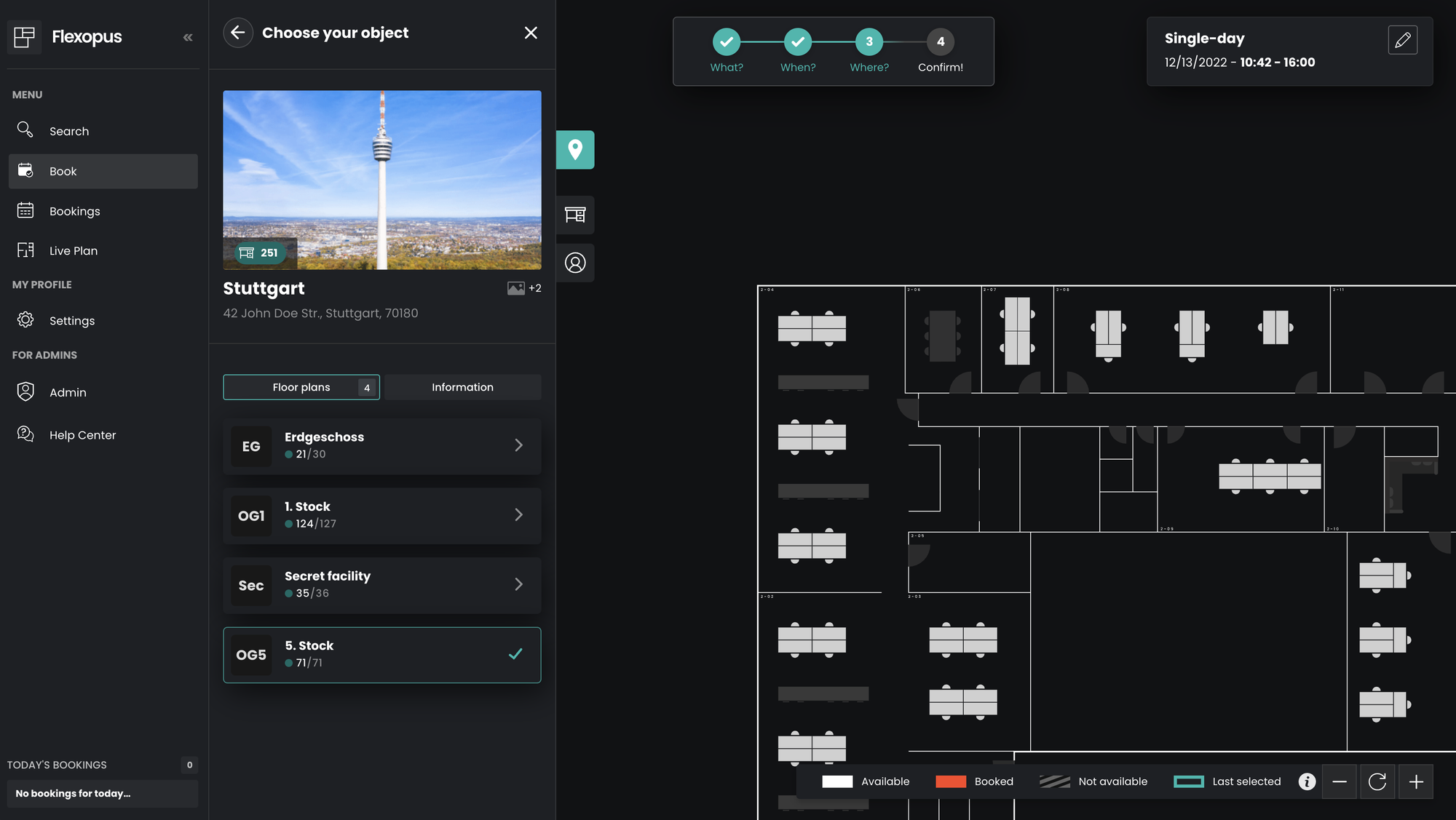Expand the Erdgeschoss floor chevron
Screen dimensions: 1456x820
click(x=518, y=445)
